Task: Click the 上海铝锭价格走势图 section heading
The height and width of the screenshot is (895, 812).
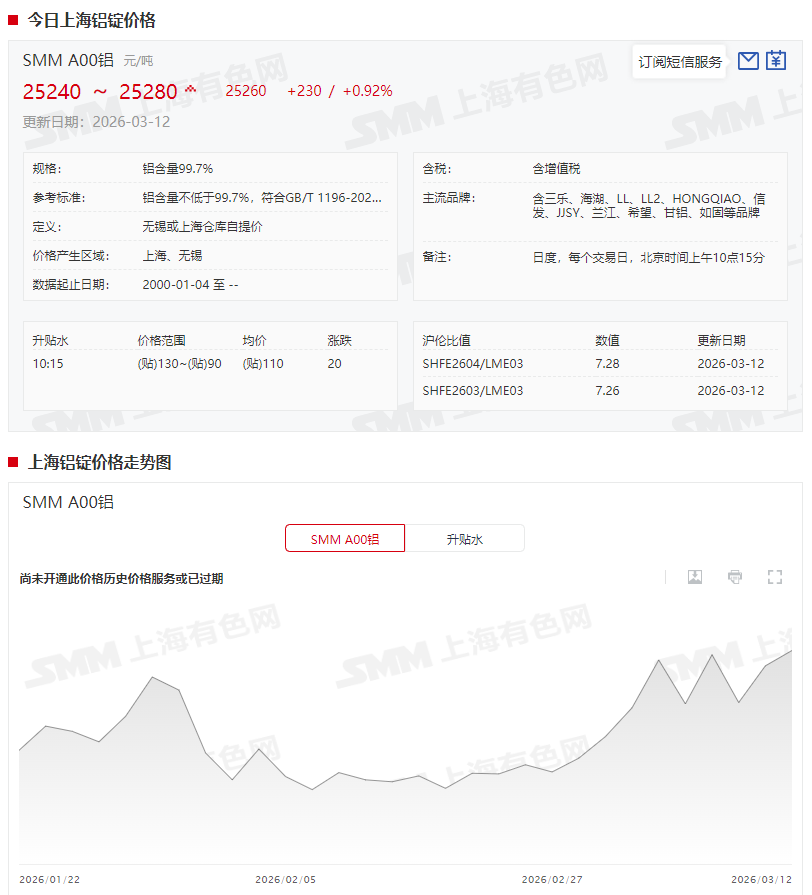Action: [99, 462]
